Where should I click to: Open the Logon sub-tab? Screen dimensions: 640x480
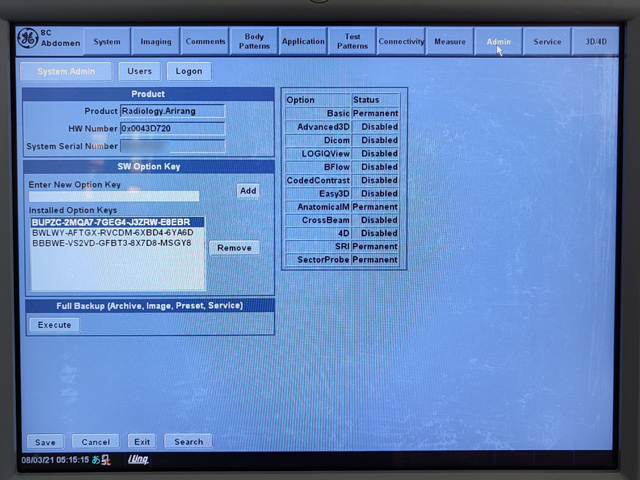[189, 71]
